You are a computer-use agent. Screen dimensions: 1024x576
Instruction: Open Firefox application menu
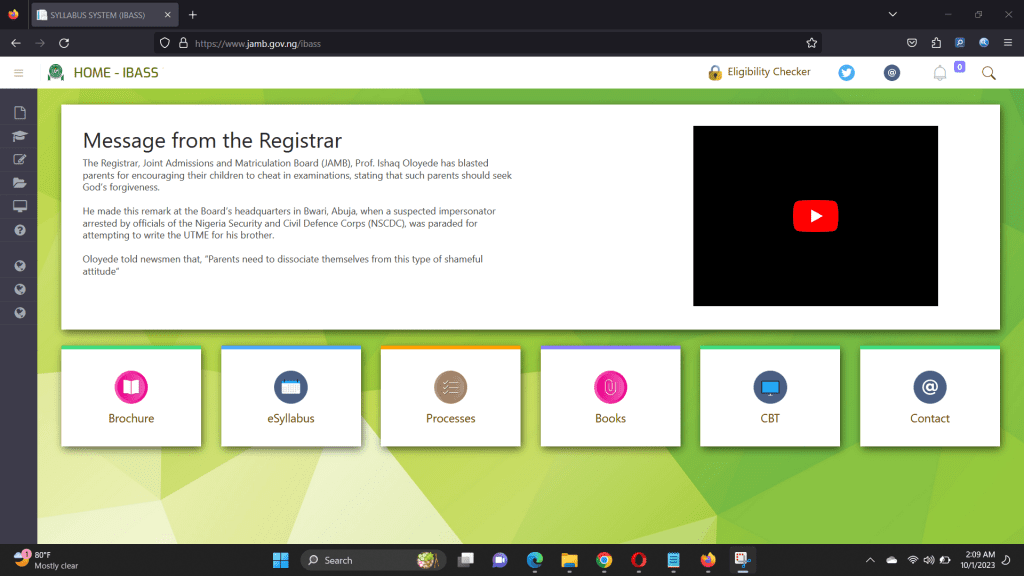click(1008, 43)
